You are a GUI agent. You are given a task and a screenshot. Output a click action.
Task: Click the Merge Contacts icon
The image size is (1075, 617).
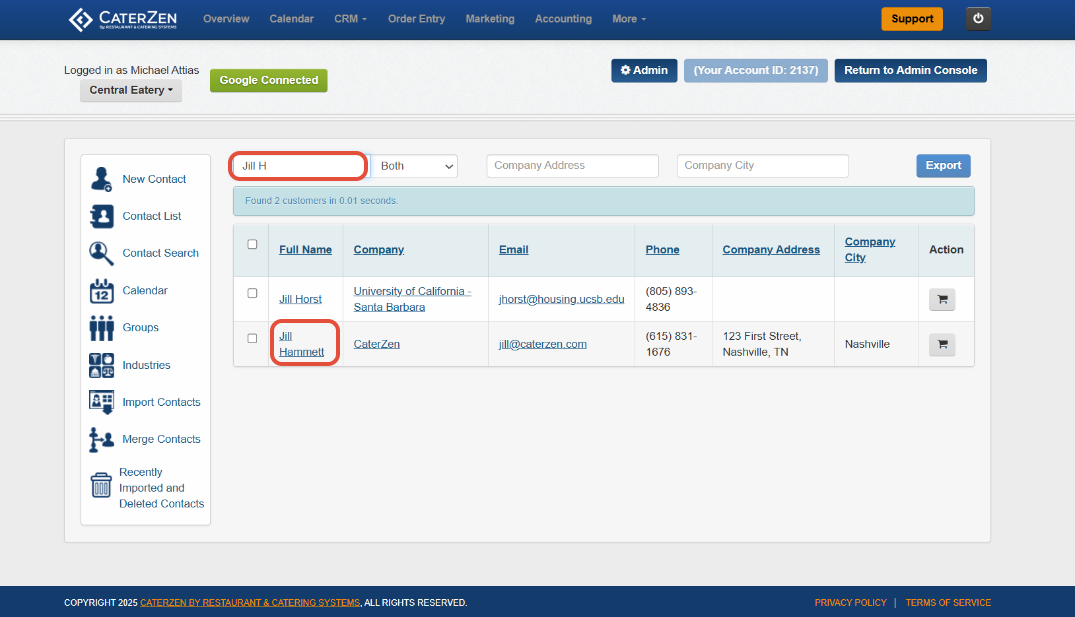pyautogui.click(x=101, y=439)
